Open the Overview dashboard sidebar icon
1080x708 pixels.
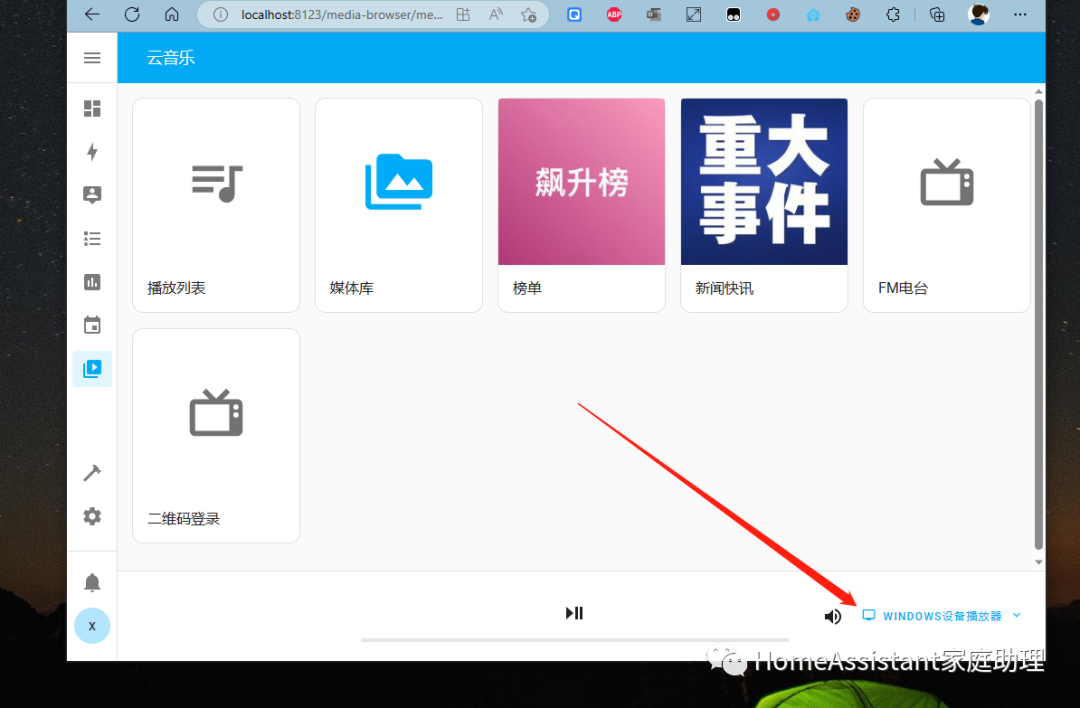pyautogui.click(x=92, y=108)
